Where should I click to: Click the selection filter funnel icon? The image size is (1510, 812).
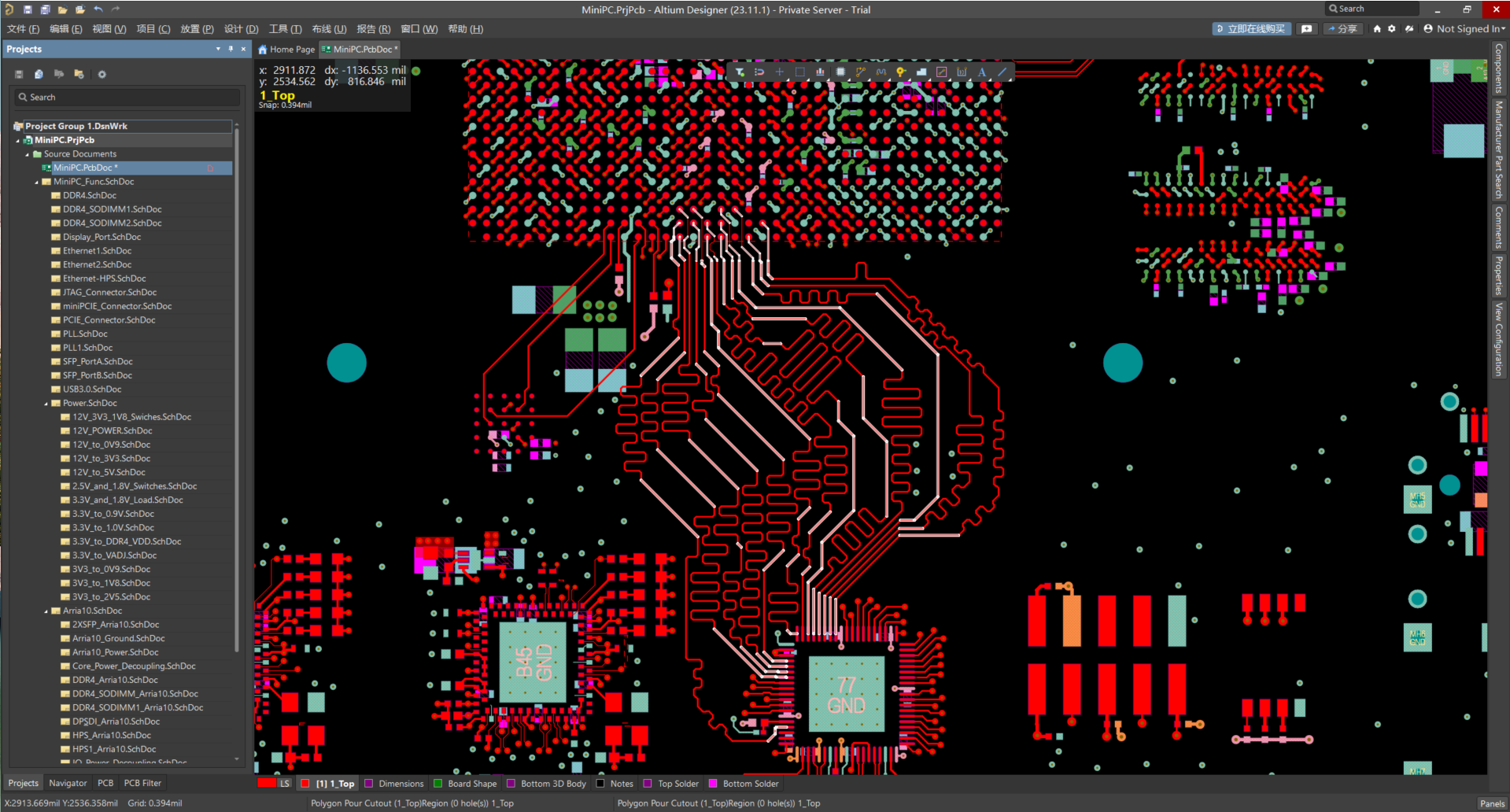pos(740,72)
